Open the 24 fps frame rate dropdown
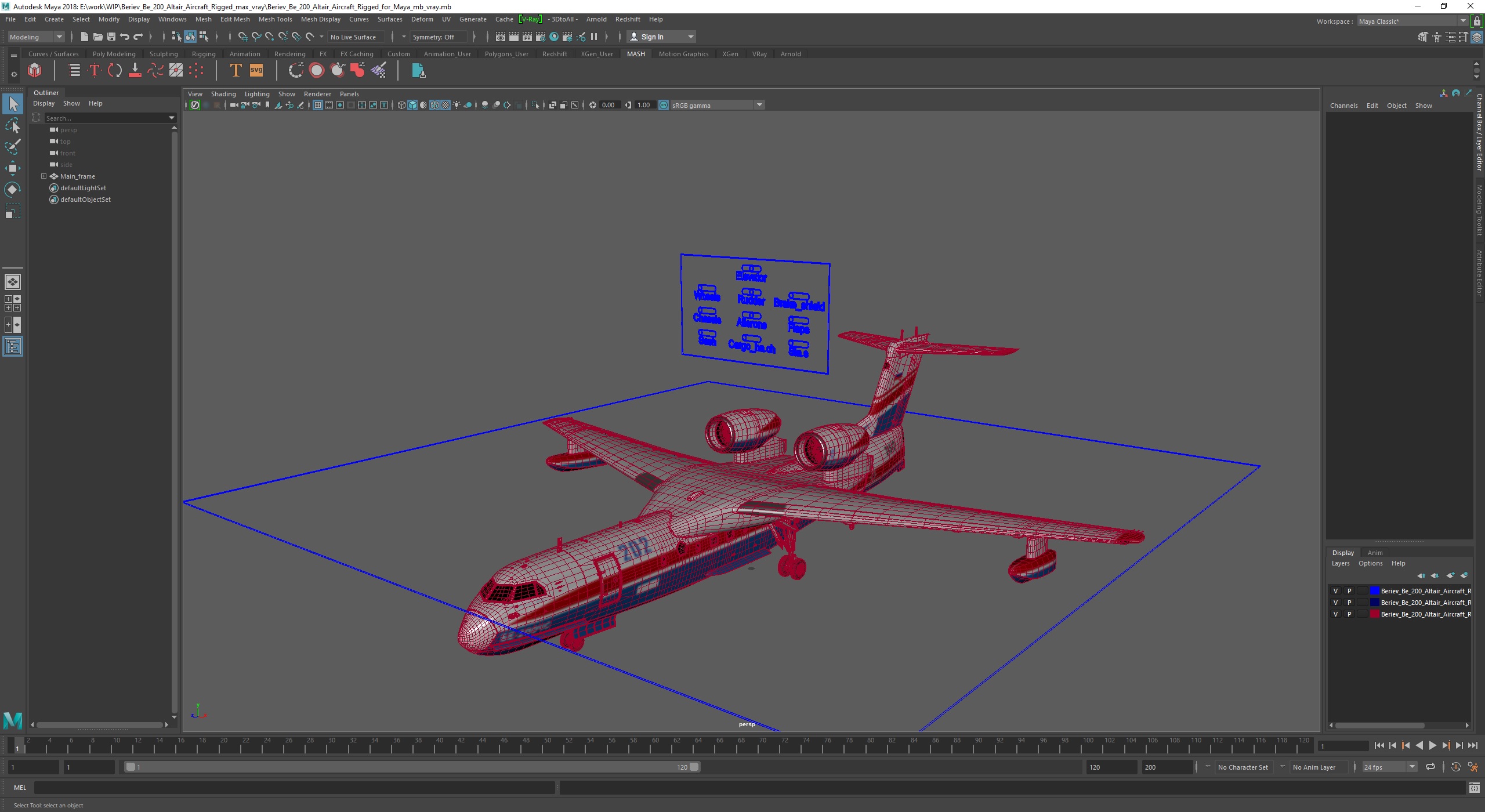Viewport: 1485px width, 812px height. point(1411,767)
